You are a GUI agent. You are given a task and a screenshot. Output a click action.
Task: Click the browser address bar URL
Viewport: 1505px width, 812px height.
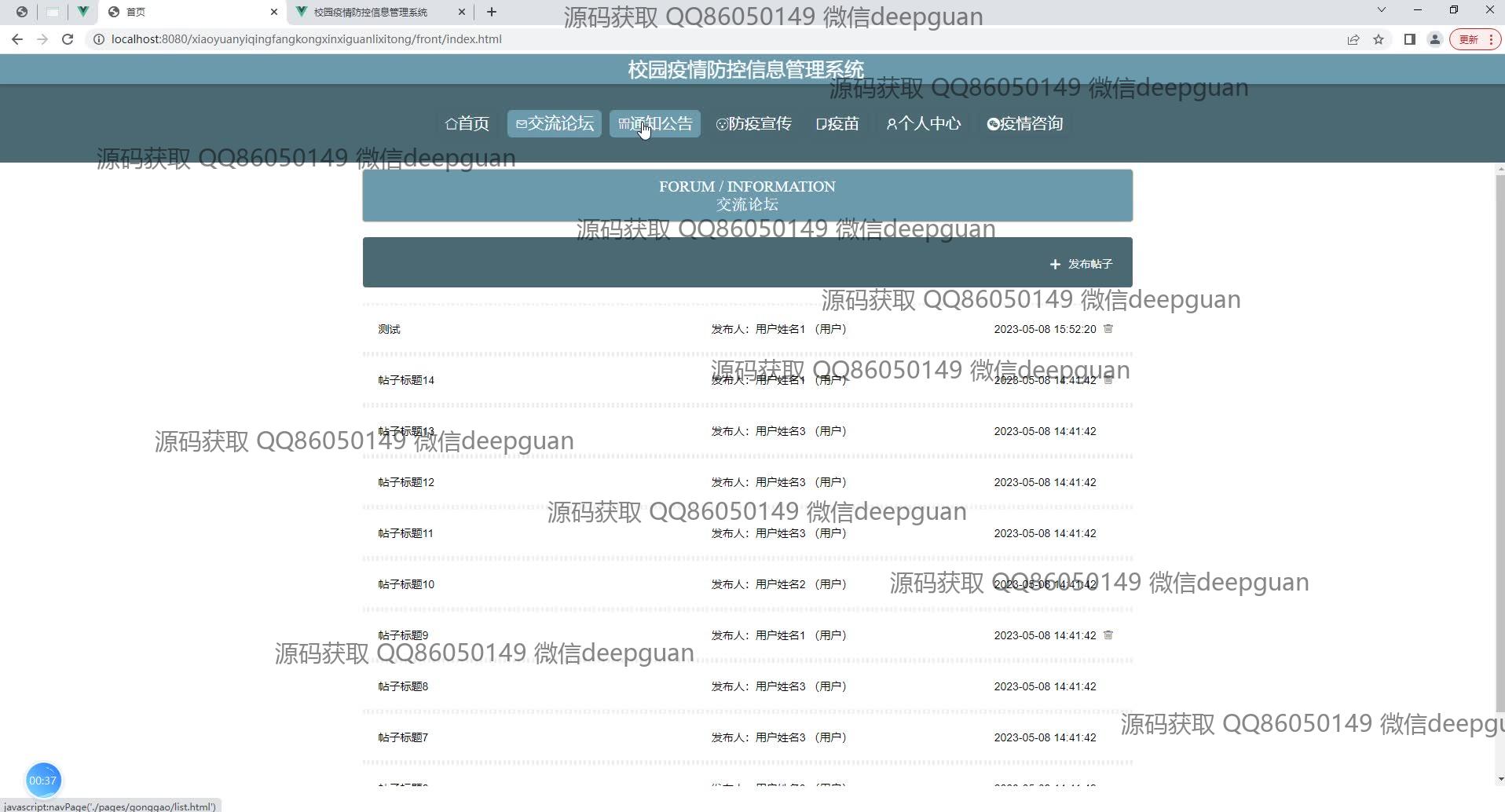click(306, 39)
